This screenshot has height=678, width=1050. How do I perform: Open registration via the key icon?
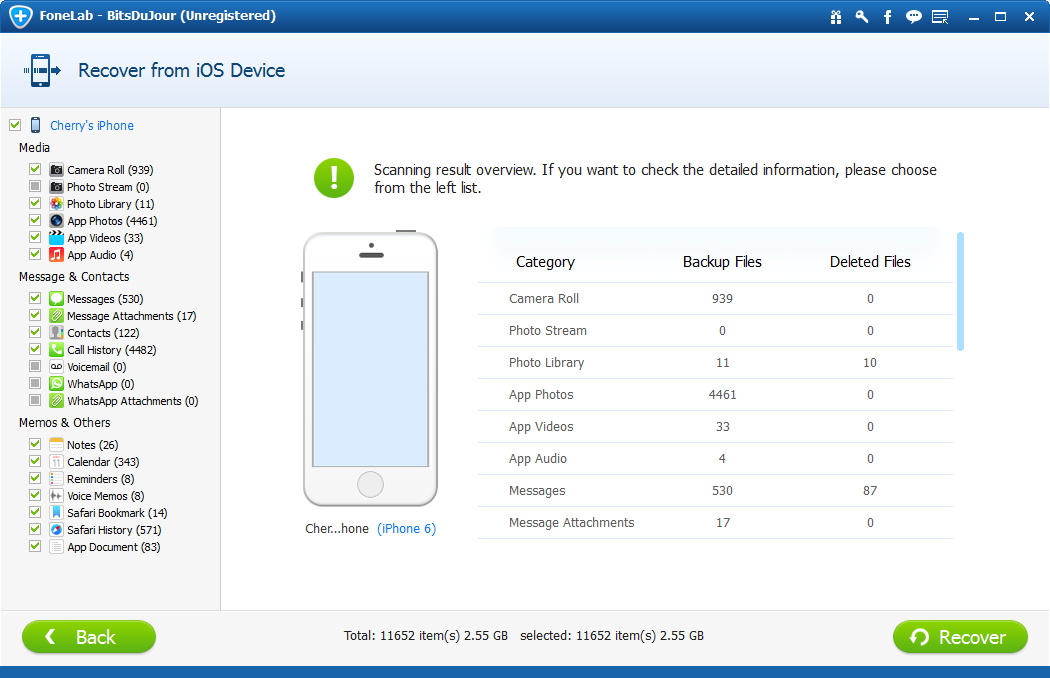coord(861,17)
